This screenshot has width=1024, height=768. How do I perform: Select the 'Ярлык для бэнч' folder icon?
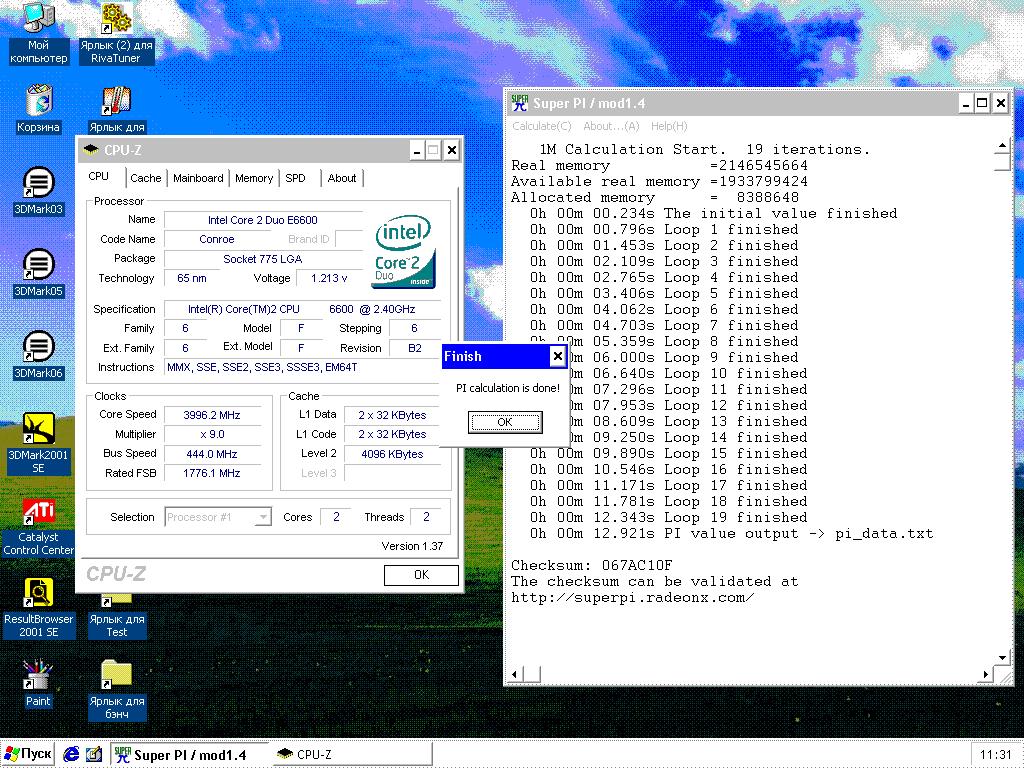pos(117,690)
